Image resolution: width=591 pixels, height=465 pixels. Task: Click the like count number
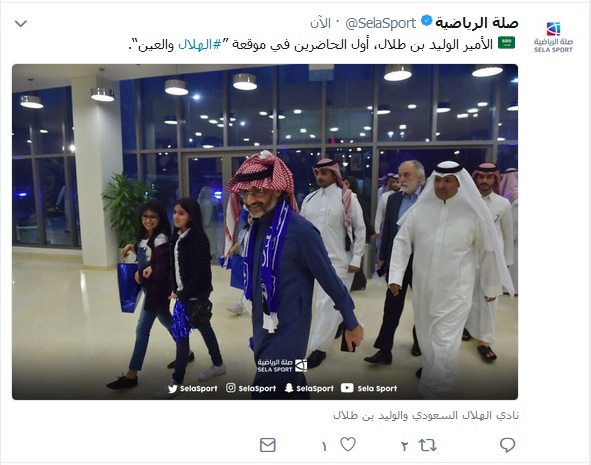pyautogui.click(x=324, y=447)
